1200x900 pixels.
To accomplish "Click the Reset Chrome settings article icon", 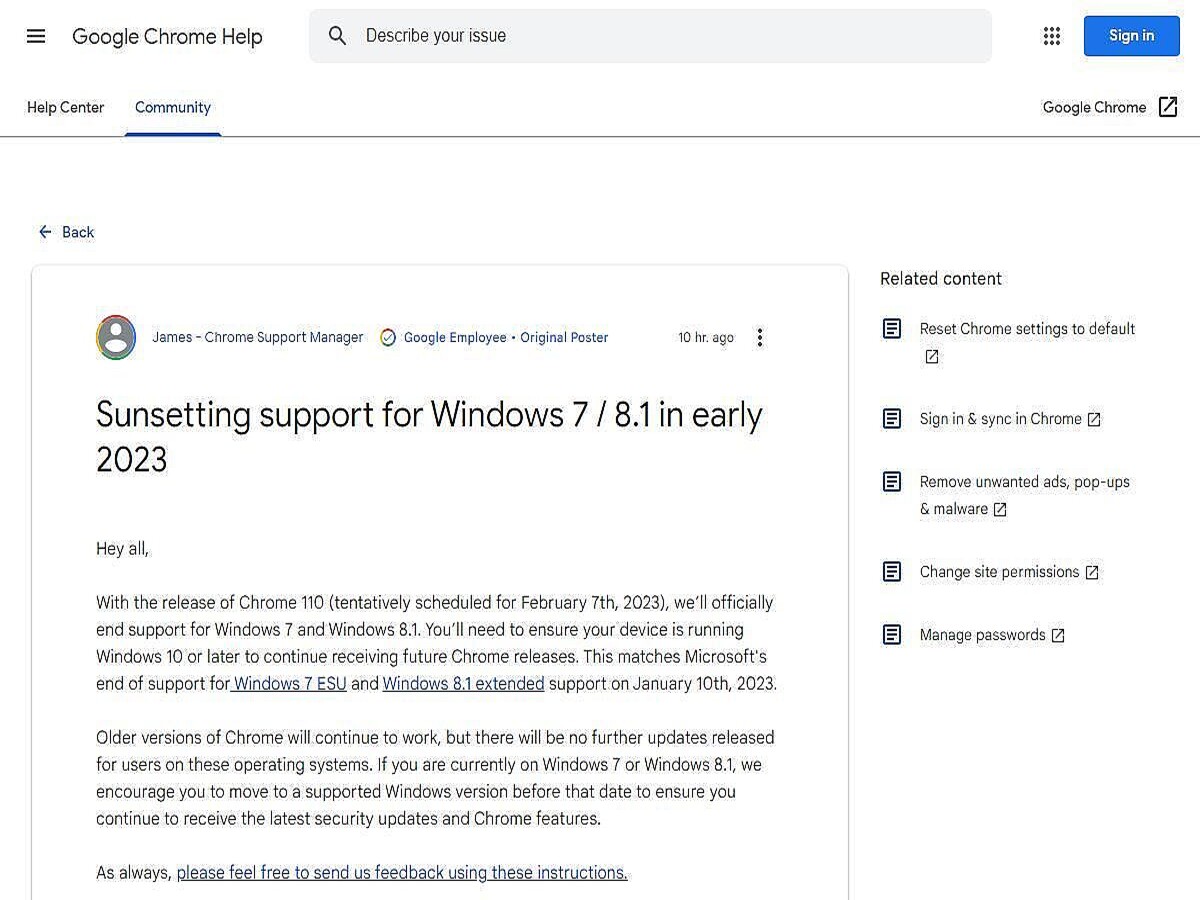I will [892, 329].
